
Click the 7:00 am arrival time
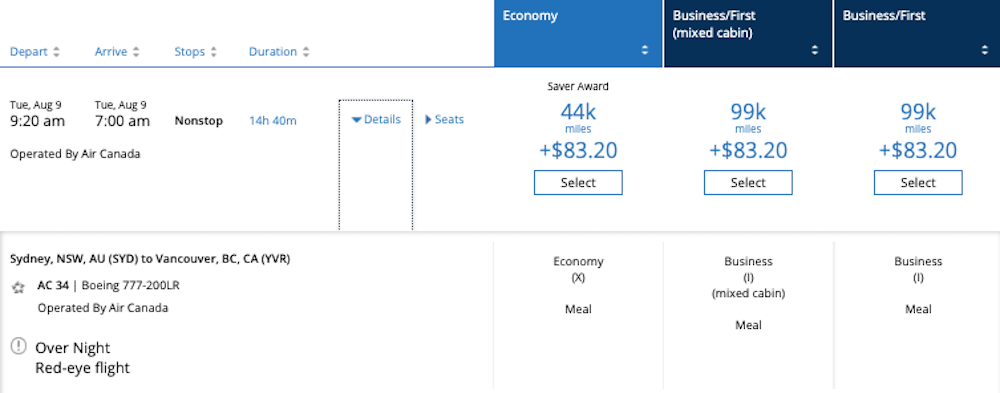pyautogui.click(x=122, y=121)
